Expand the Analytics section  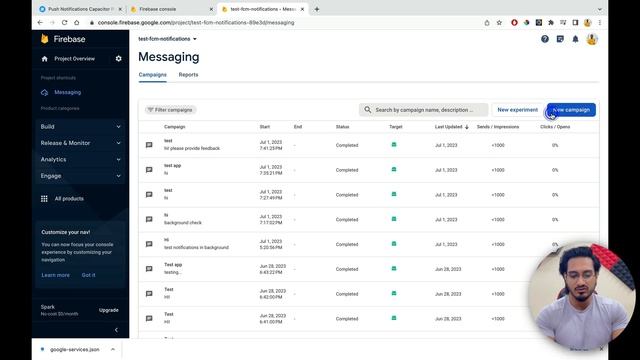[80, 160]
